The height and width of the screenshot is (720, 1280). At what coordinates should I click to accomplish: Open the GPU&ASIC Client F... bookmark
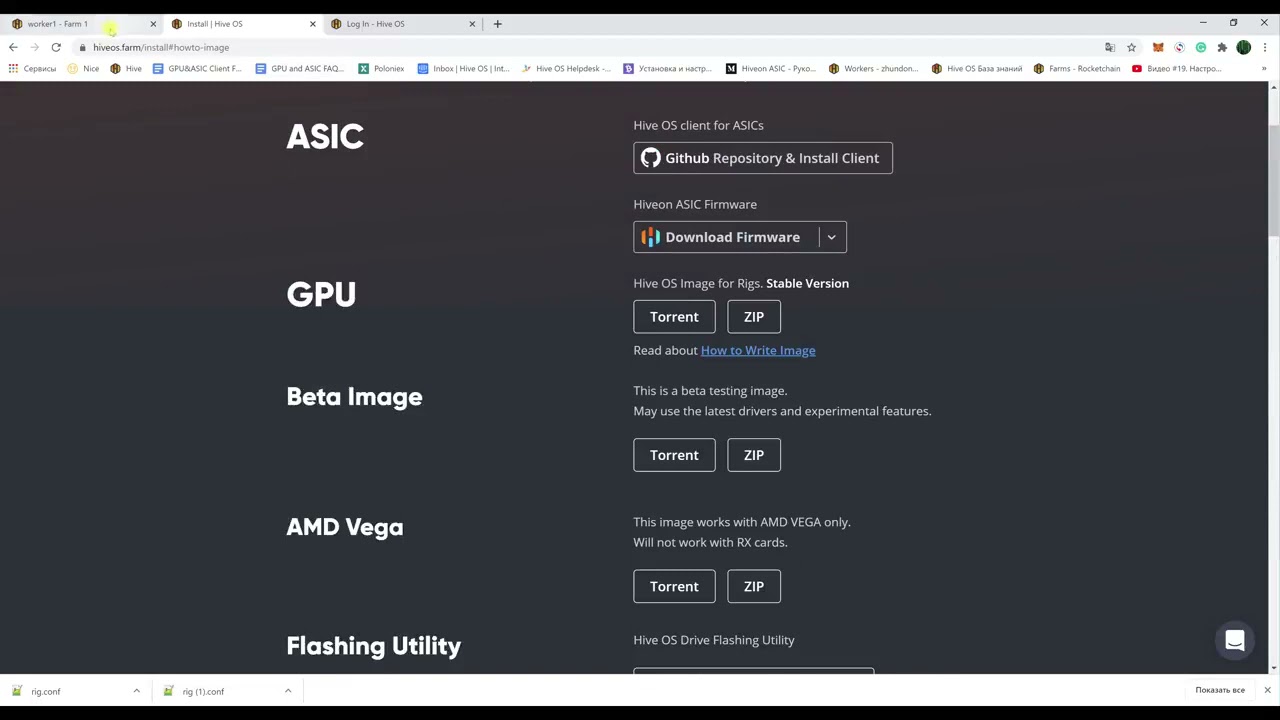point(197,68)
